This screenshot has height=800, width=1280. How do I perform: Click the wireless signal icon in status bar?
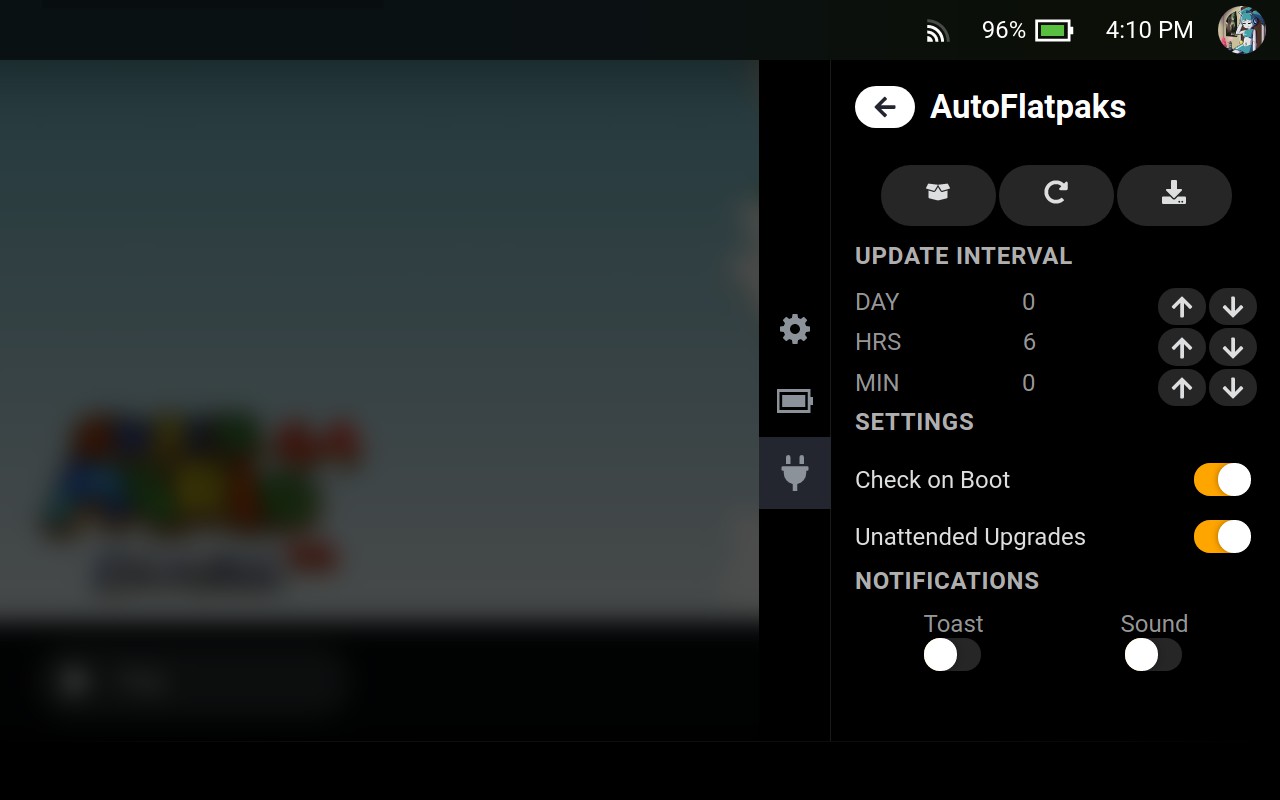[937, 32]
